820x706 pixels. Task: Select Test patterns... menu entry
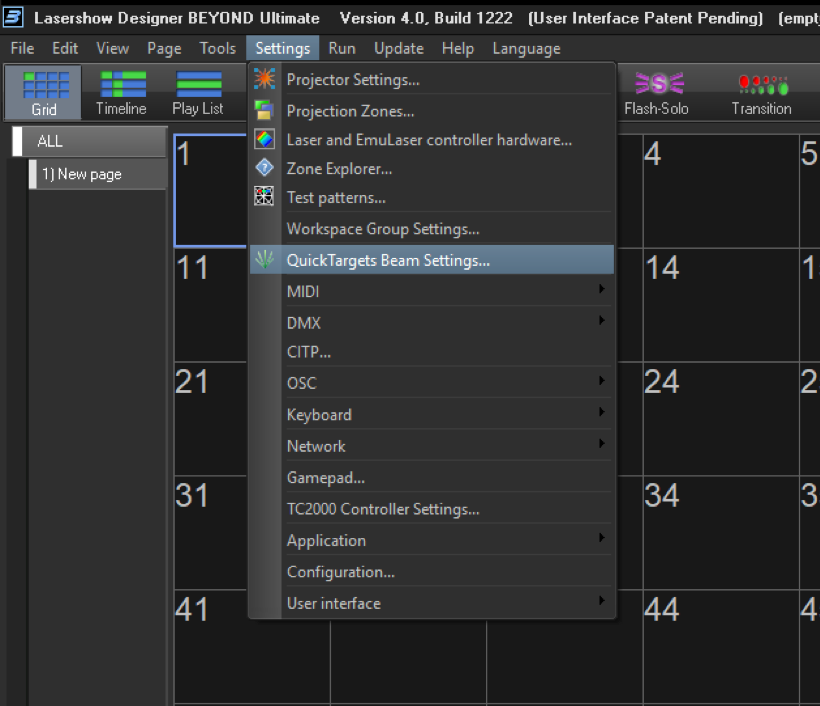(x=432, y=197)
